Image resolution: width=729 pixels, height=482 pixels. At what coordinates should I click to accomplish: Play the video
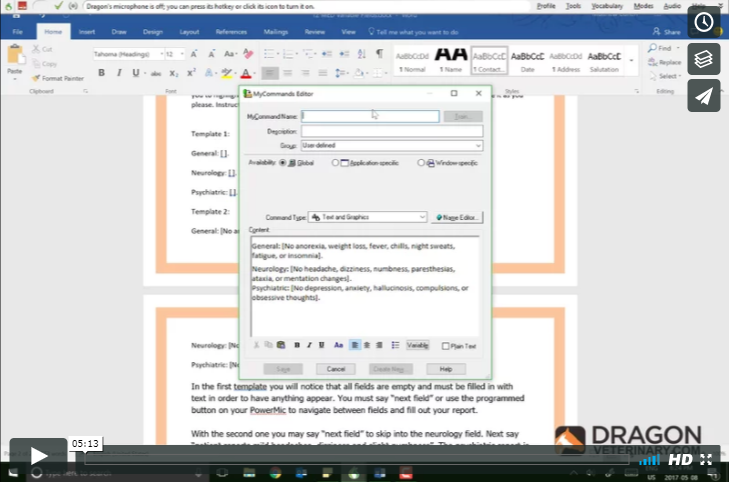tap(39, 456)
